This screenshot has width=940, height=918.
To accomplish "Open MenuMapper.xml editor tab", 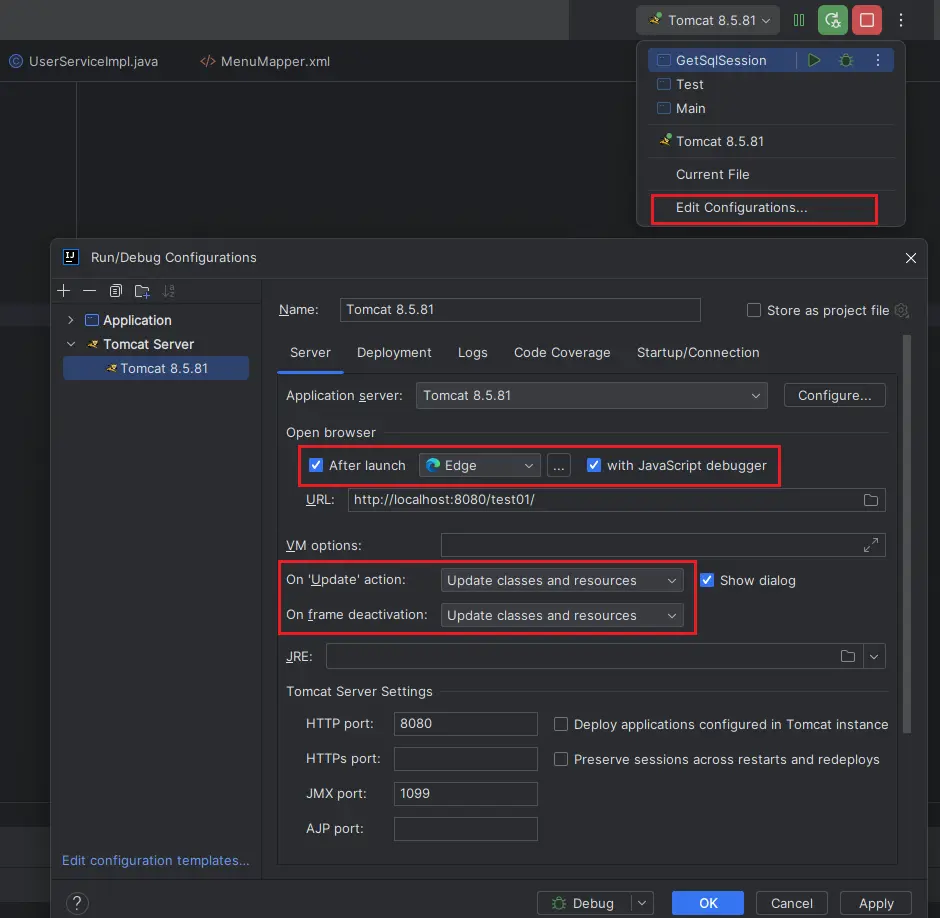I will (x=265, y=61).
